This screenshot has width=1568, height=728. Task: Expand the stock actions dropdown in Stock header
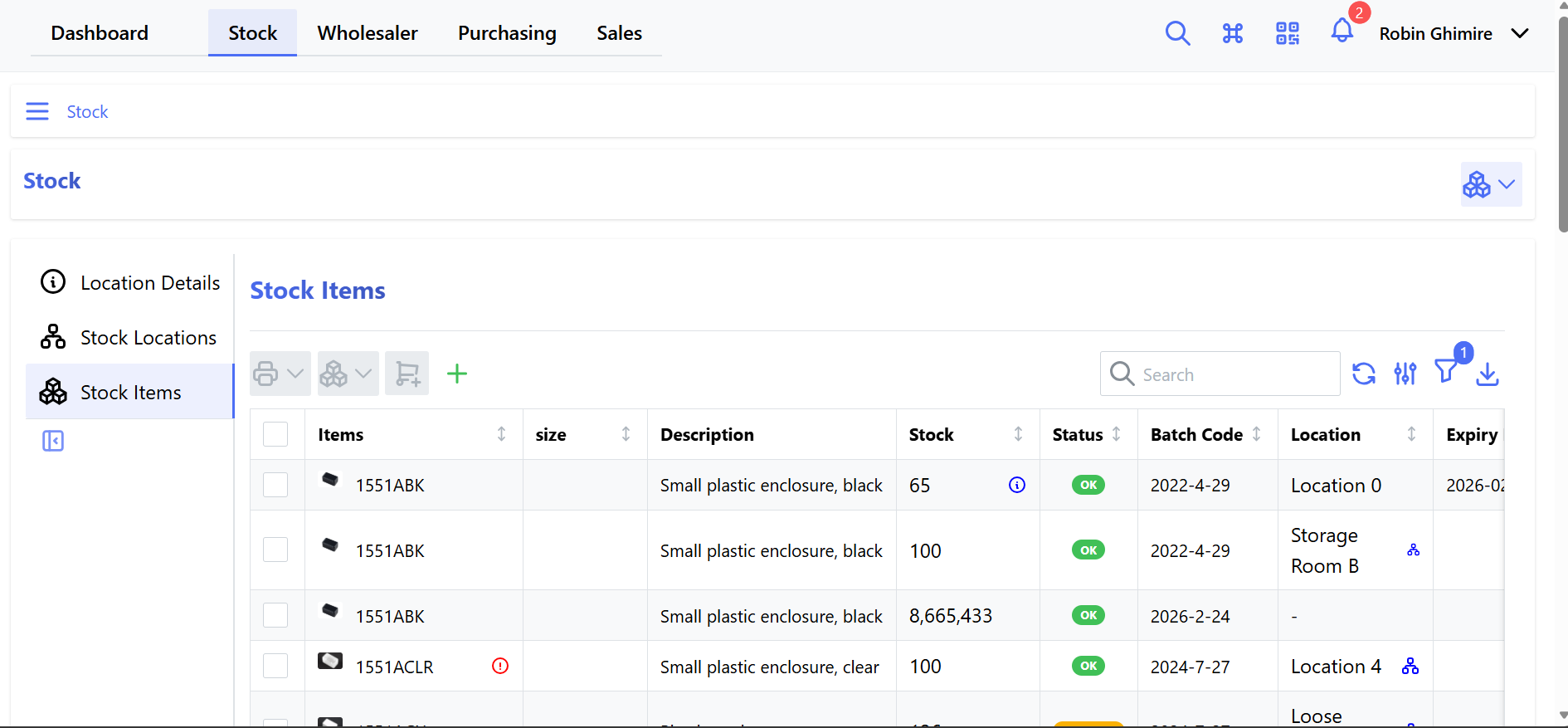(1490, 184)
